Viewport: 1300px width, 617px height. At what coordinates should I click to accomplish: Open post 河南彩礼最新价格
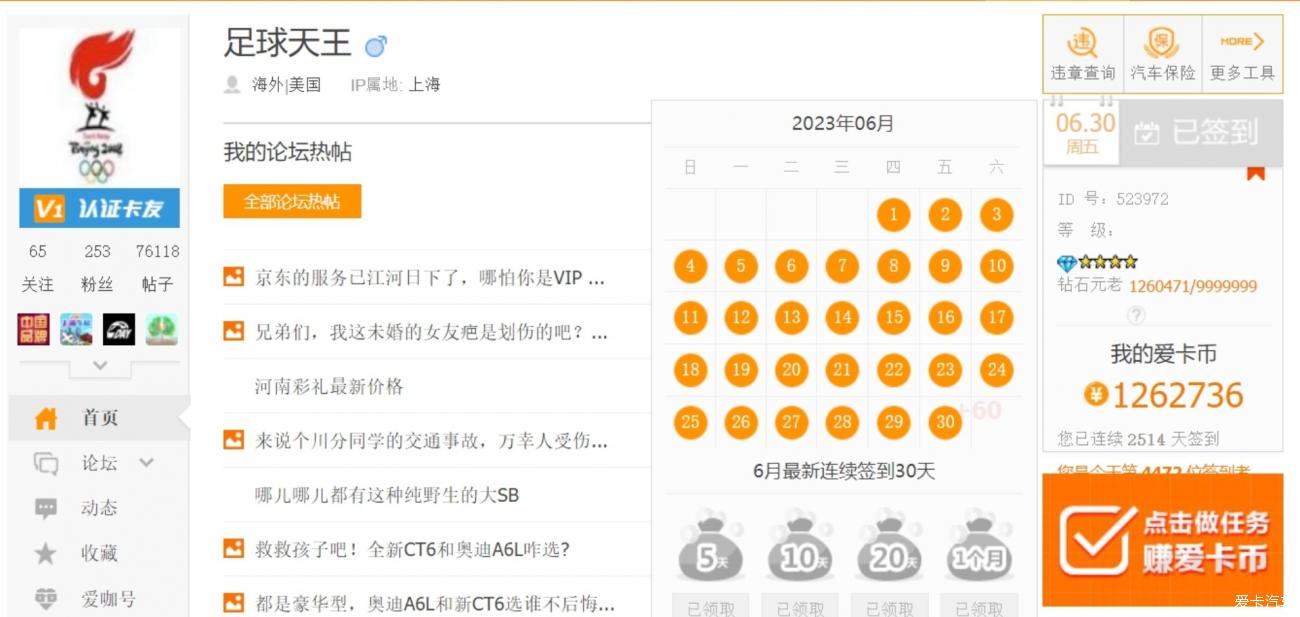tap(329, 386)
